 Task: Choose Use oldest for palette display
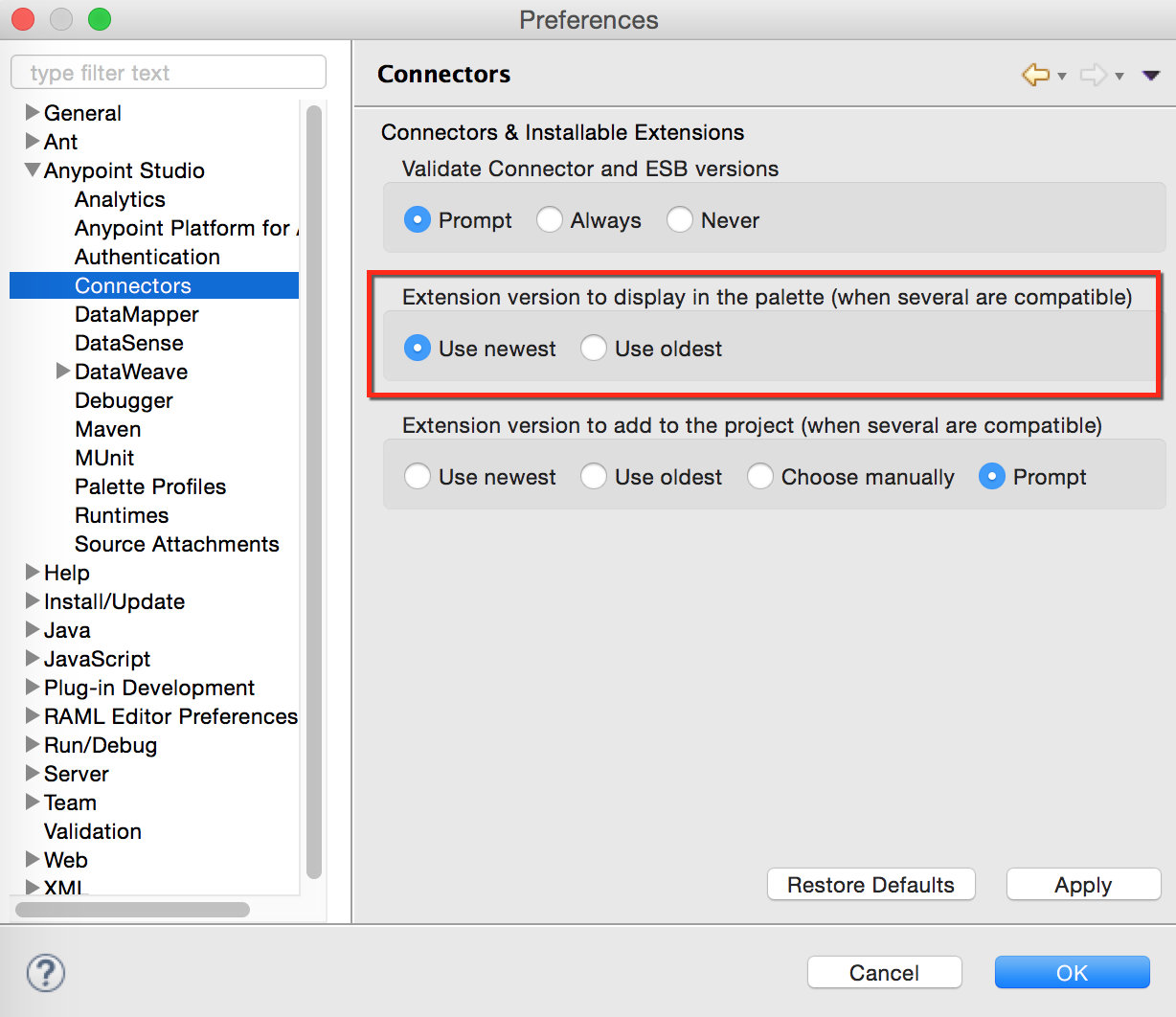click(594, 349)
